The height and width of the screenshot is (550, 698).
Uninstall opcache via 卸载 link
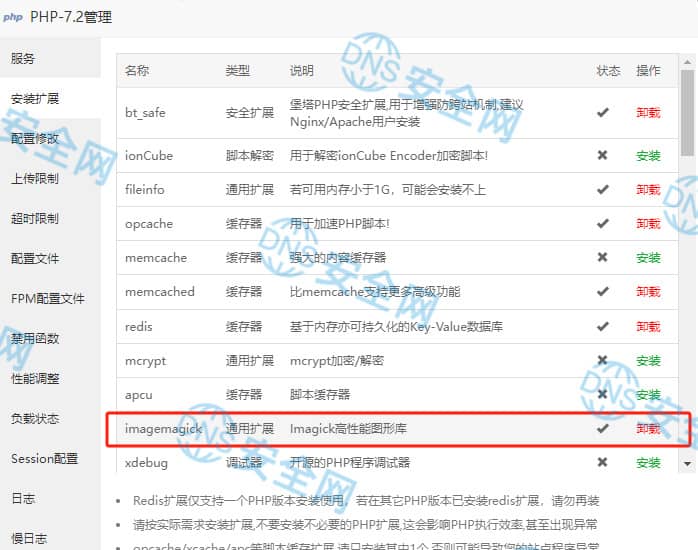tap(648, 223)
